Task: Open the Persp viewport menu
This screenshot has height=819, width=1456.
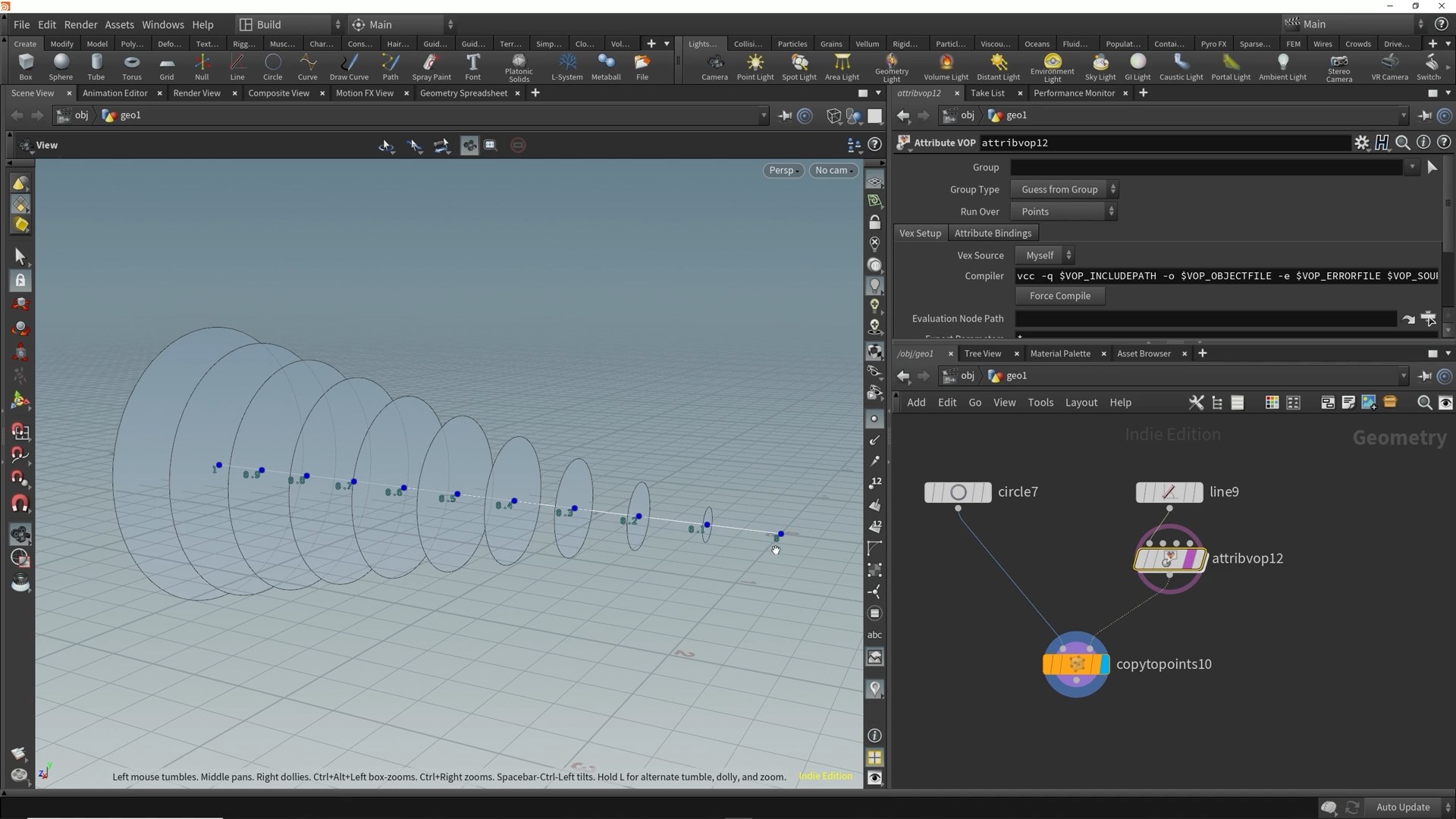Action: coord(783,171)
